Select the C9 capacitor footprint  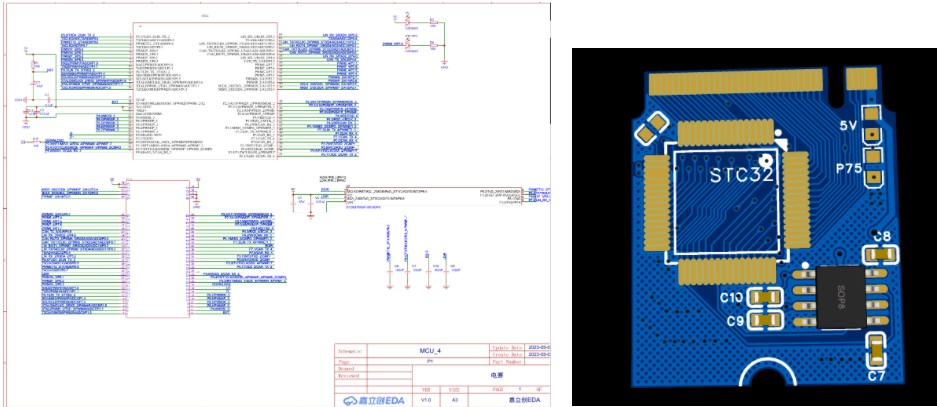click(x=764, y=320)
